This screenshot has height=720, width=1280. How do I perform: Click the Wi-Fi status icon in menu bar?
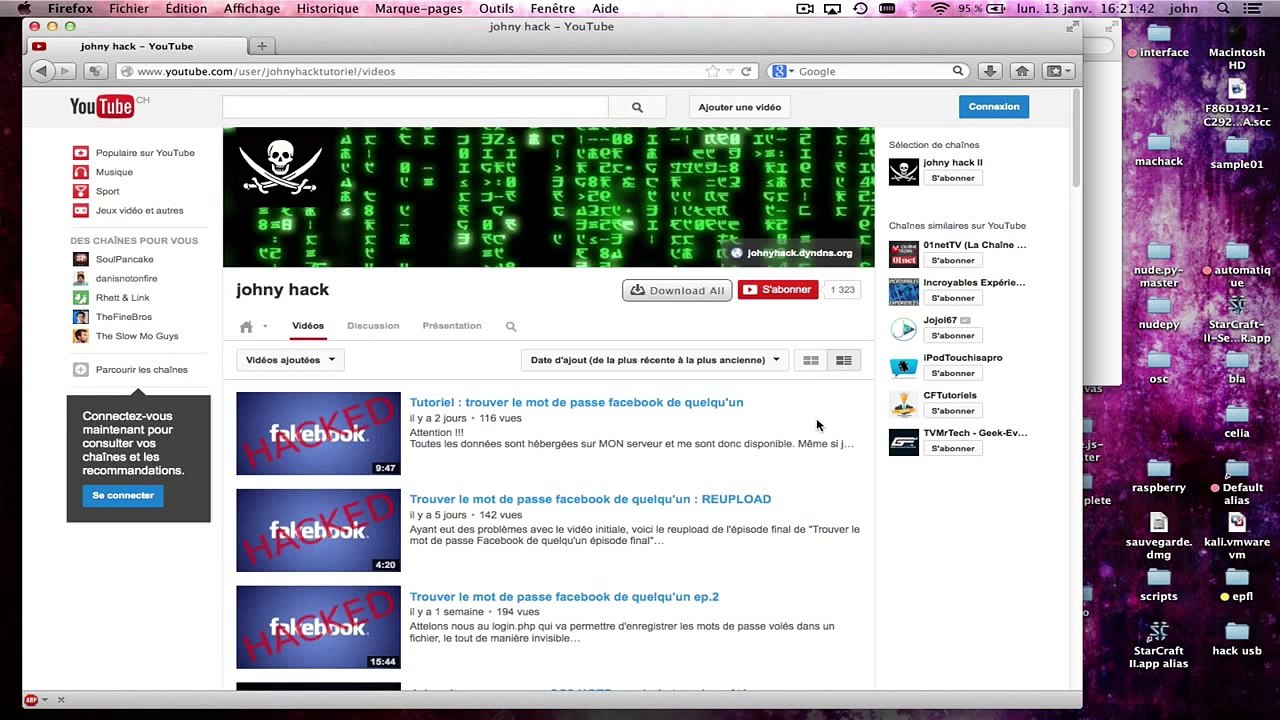click(x=940, y=8)
